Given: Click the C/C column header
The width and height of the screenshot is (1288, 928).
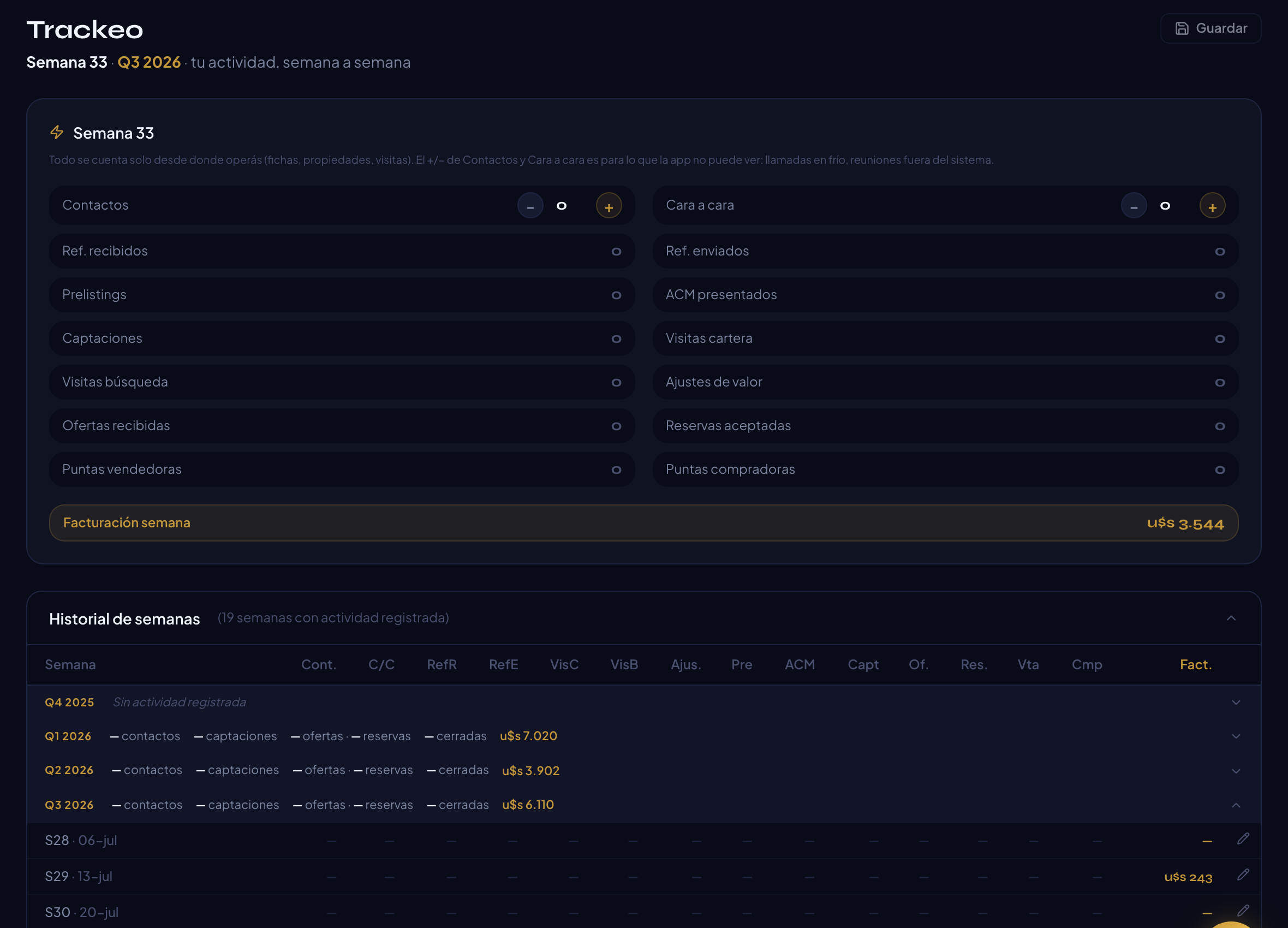Looking at the screenshot, I should point(381,664).
